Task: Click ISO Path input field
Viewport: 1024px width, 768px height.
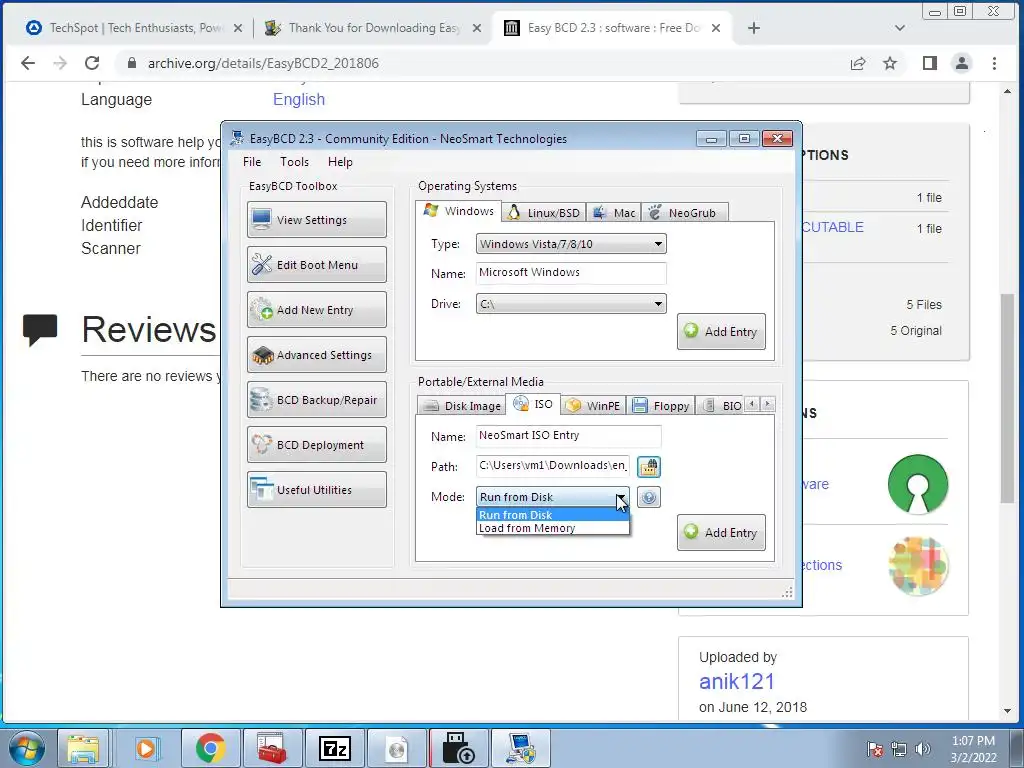Action: pyautogui.click(x=552, y=466)
